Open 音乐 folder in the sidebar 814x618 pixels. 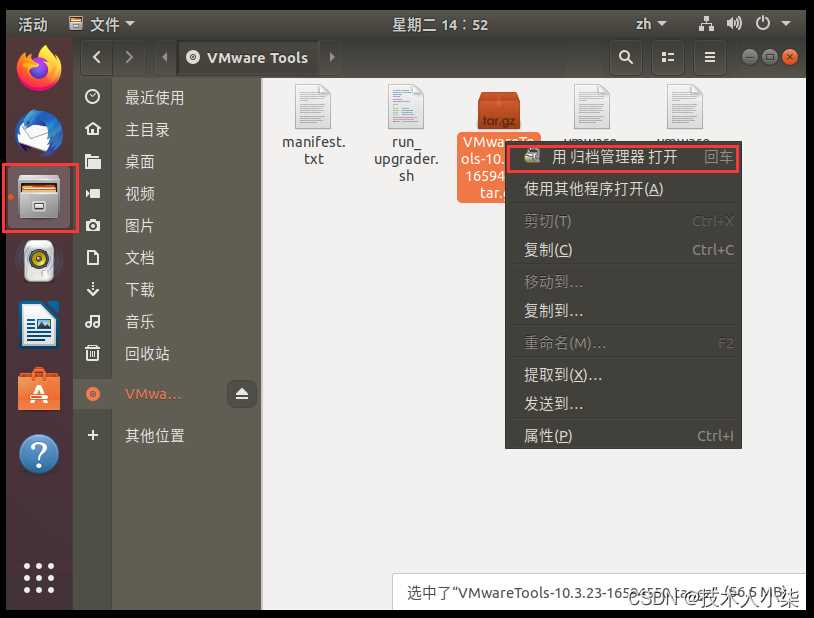click(168, 321)
